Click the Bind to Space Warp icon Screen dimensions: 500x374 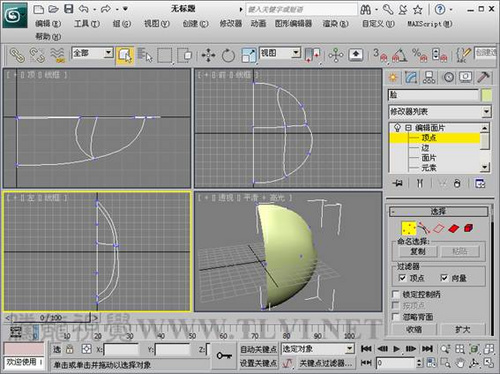tap(58, 55)
